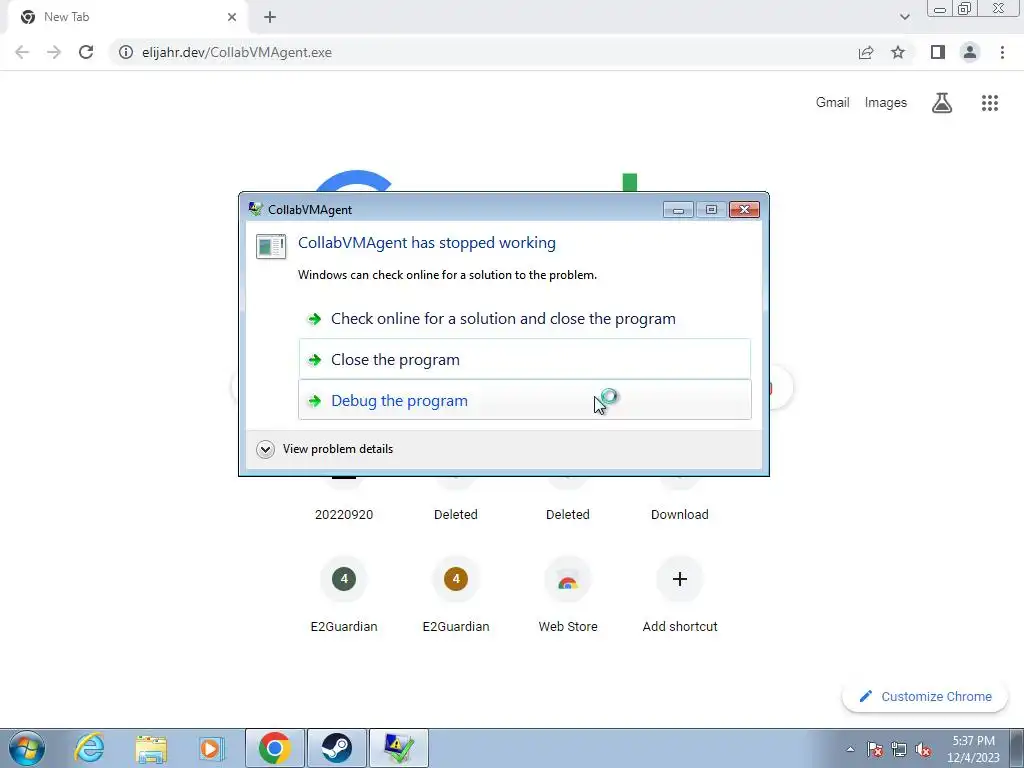Close the CollabVMAgent dialog
Screen dimensions: 1024x768
tap(744, 210)
